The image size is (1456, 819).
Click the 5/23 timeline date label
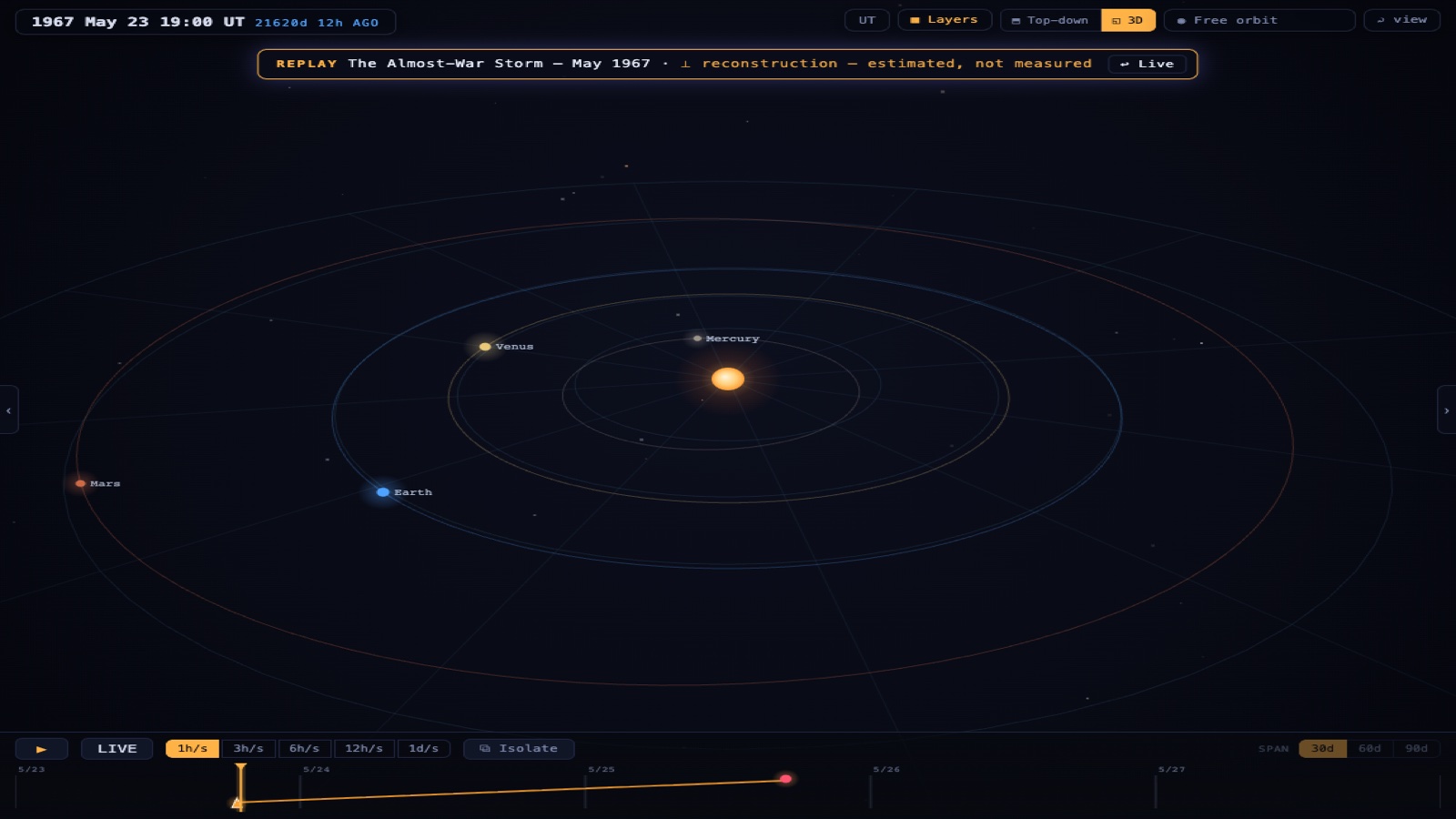[x=31, y=770]
